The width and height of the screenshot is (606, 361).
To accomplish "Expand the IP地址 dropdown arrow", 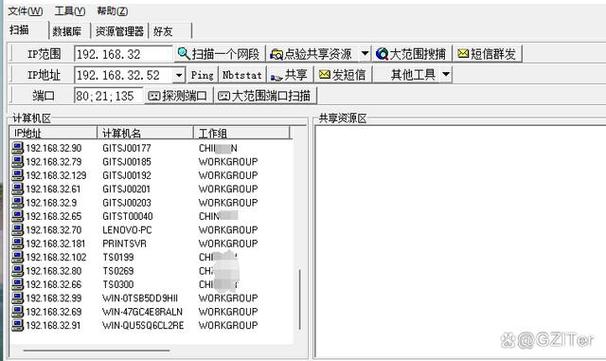I will pyautogui.click(x=179, y=75).
